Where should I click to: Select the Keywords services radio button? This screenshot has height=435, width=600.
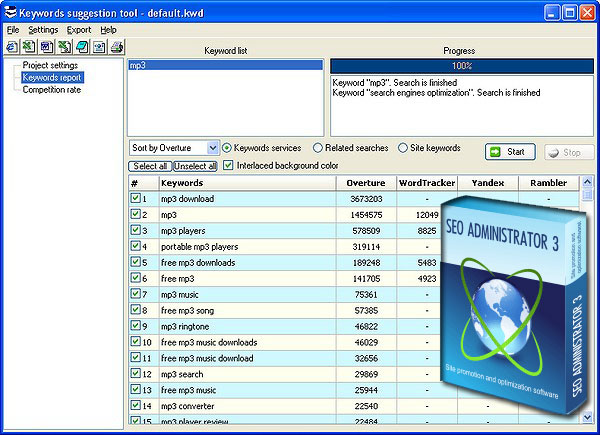[x=227, y=148]
